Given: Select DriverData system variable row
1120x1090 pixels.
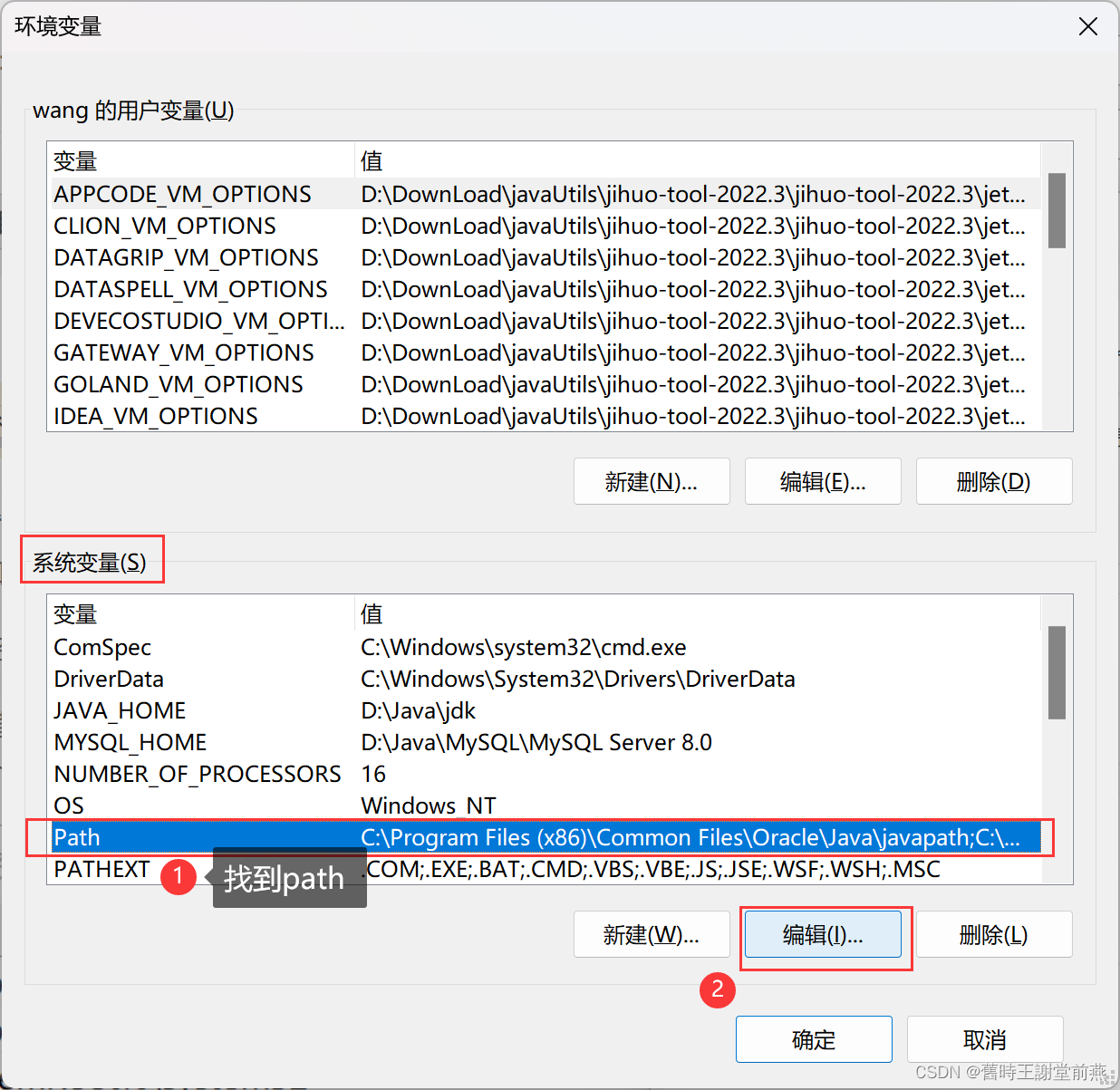Looking at the screenshot, I should 546,679.
